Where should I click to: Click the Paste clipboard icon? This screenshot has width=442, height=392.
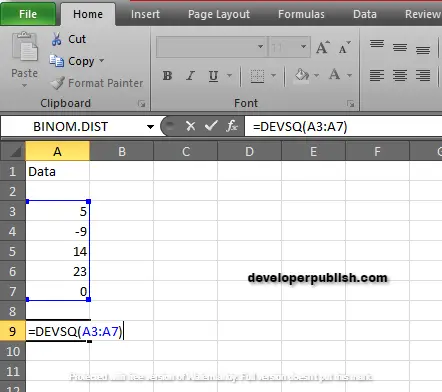(x=25, y=47)
